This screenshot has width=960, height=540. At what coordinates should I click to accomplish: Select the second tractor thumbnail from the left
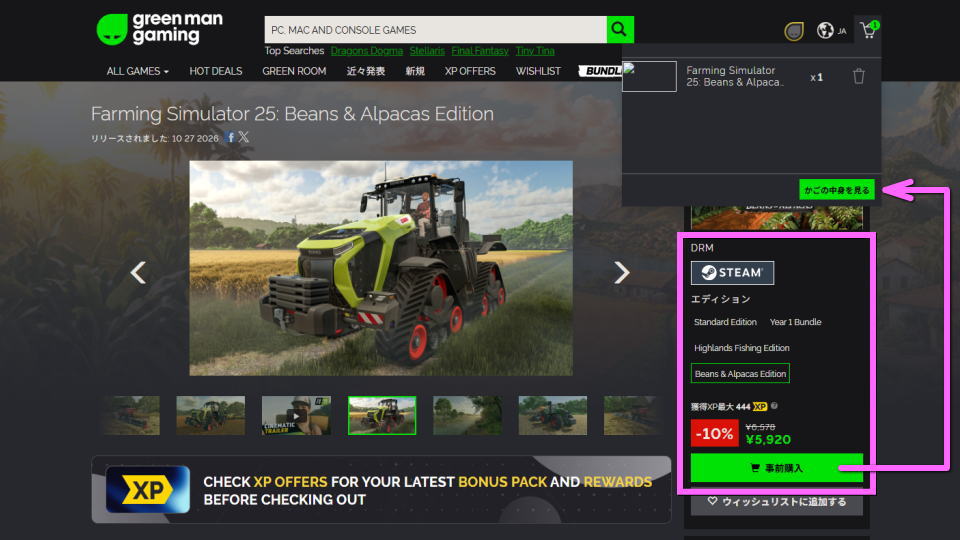[211, 416]
